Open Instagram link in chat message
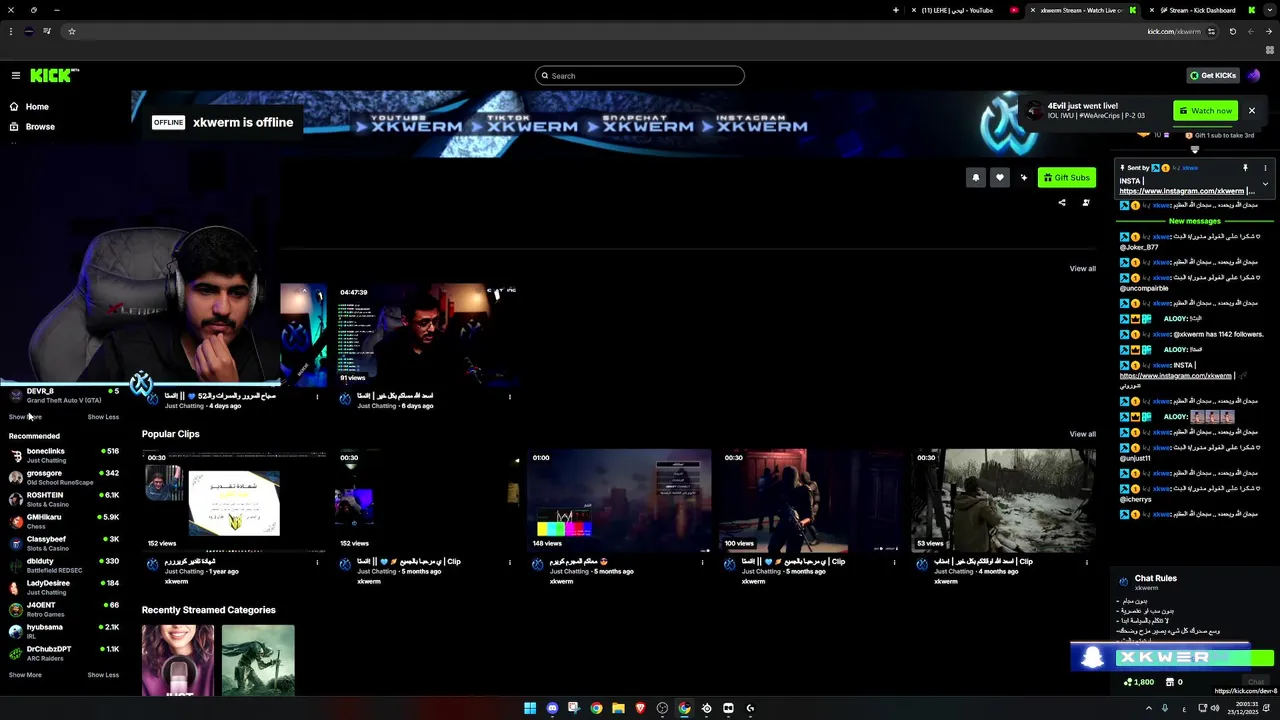 (1175, 376)
